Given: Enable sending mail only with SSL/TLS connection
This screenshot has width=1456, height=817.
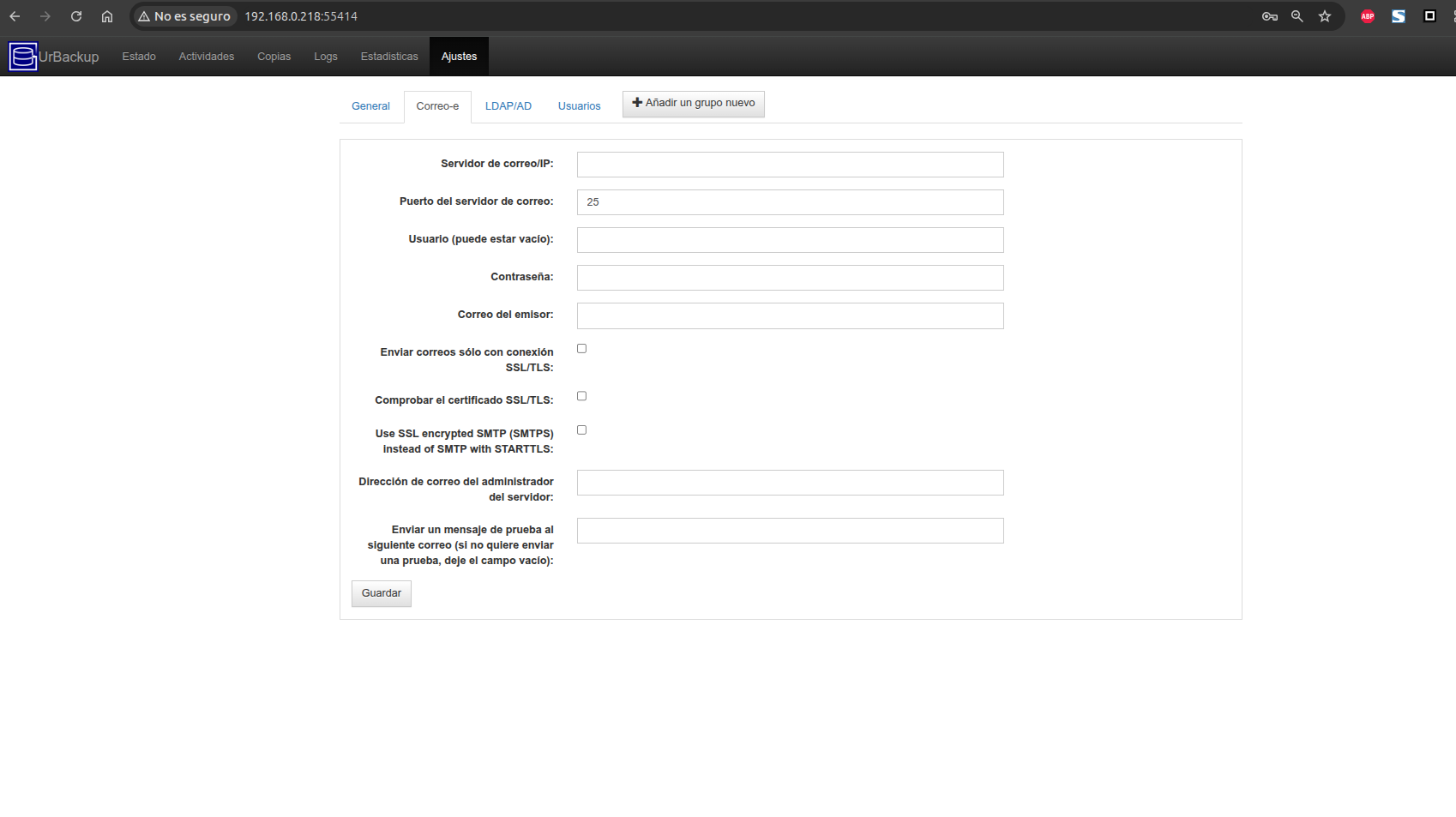Looking at the screenshot, I should [581, 349].
